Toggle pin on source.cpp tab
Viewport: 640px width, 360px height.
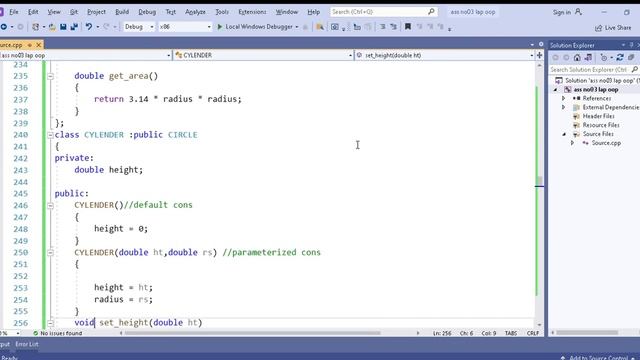pyautogui.click(x=30, y=45)
